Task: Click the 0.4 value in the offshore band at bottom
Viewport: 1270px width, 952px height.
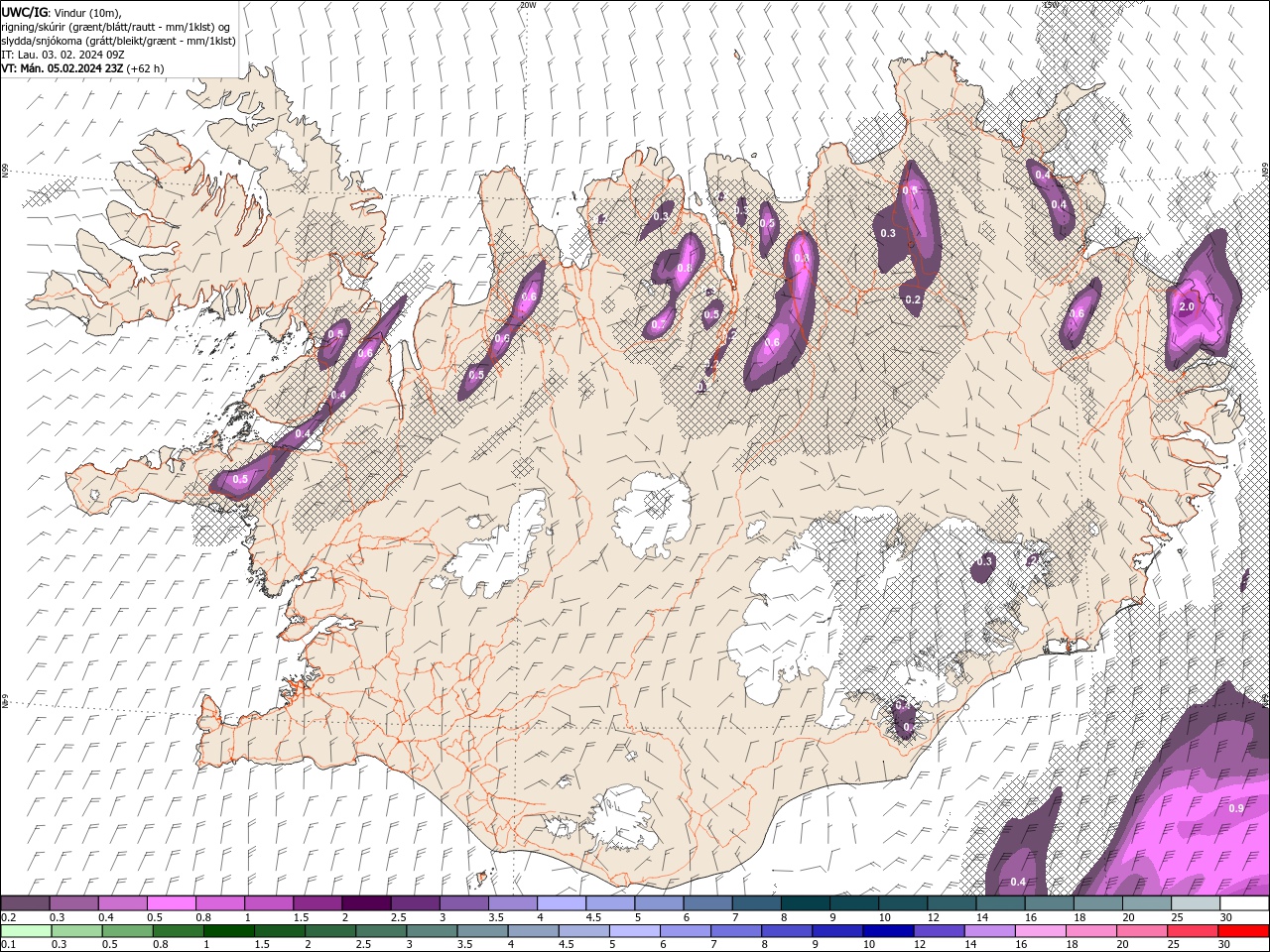Action: [1018, 882]
